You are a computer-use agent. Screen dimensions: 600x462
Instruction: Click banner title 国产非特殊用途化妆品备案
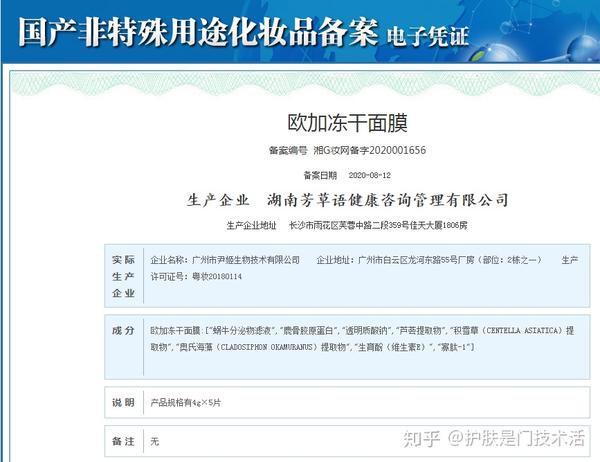coord(198,31)
